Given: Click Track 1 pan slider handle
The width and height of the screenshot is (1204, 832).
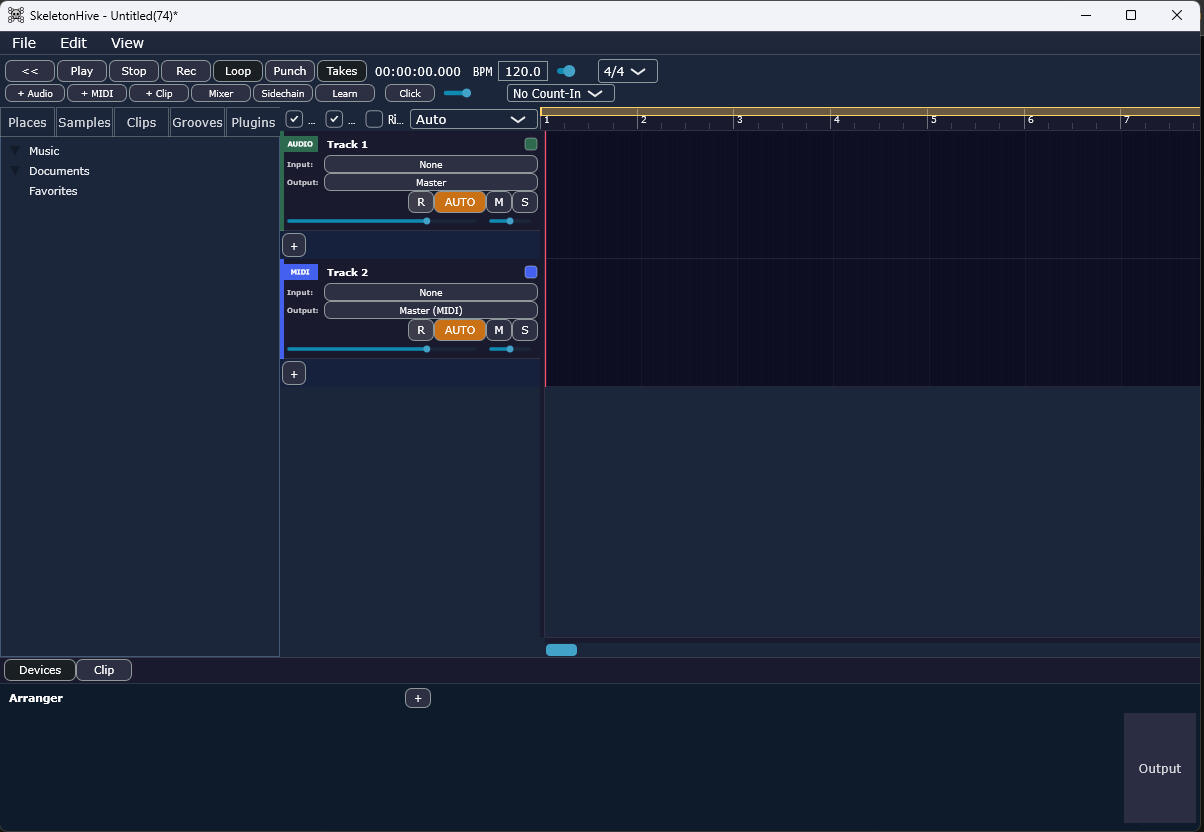Looking at the screenshot, I should pyautogui.click(x=510, y=221).
